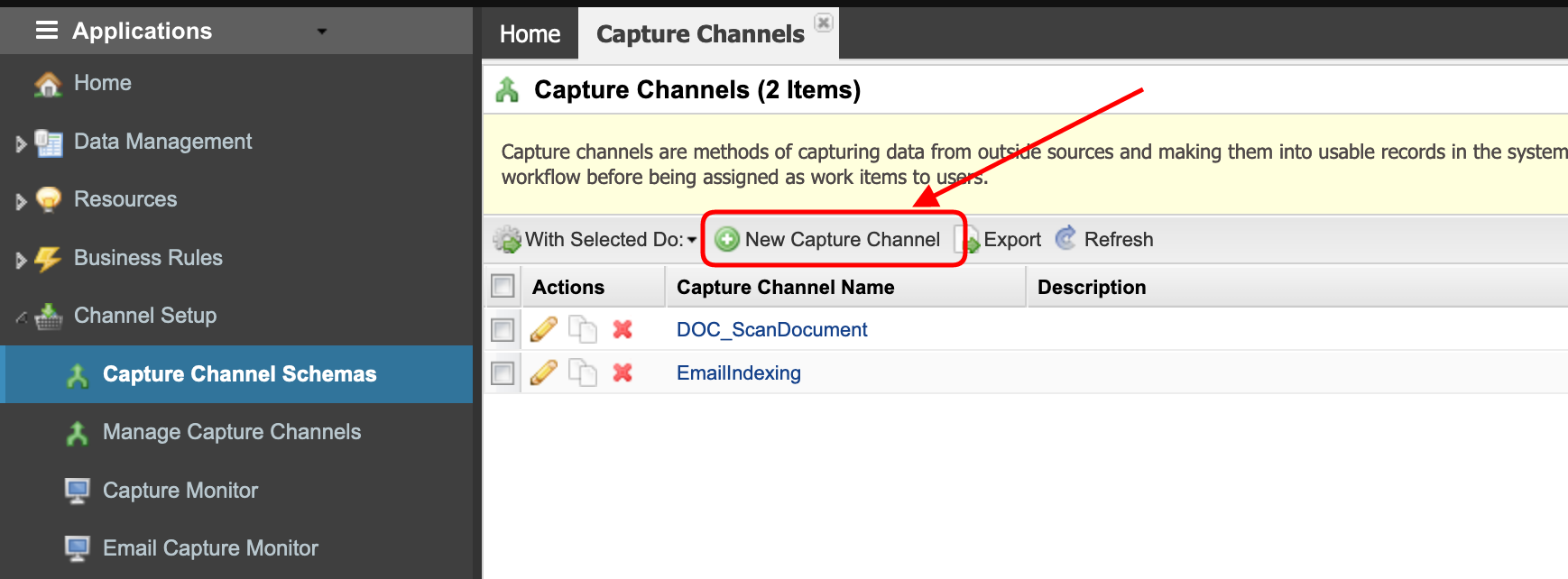Open Manage Capture Channels in sidebar
This screenshot has width=1568, height=579.
(231, 432)
